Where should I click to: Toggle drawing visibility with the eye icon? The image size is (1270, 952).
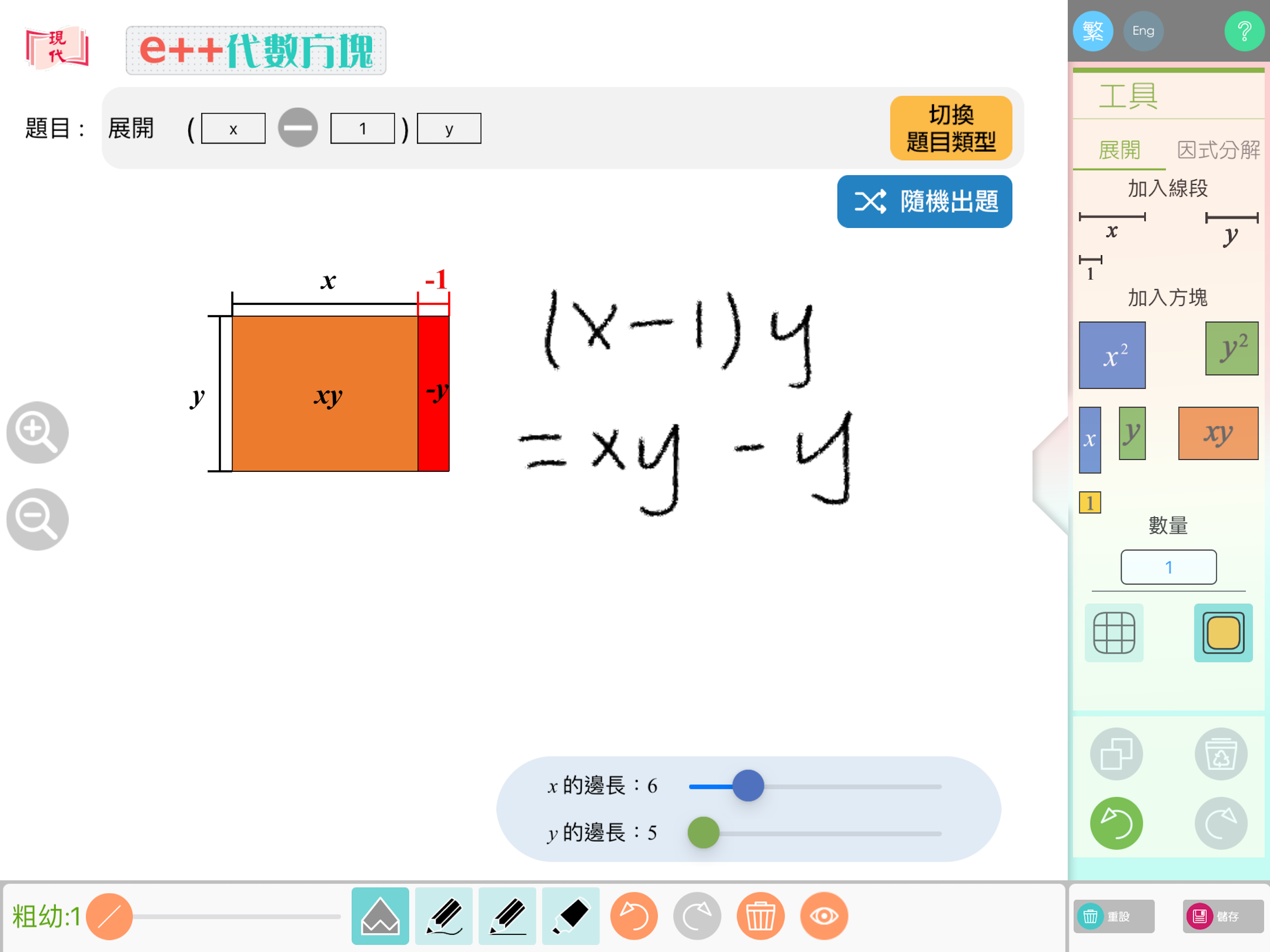pyautogui.click(x=823, y=916)
